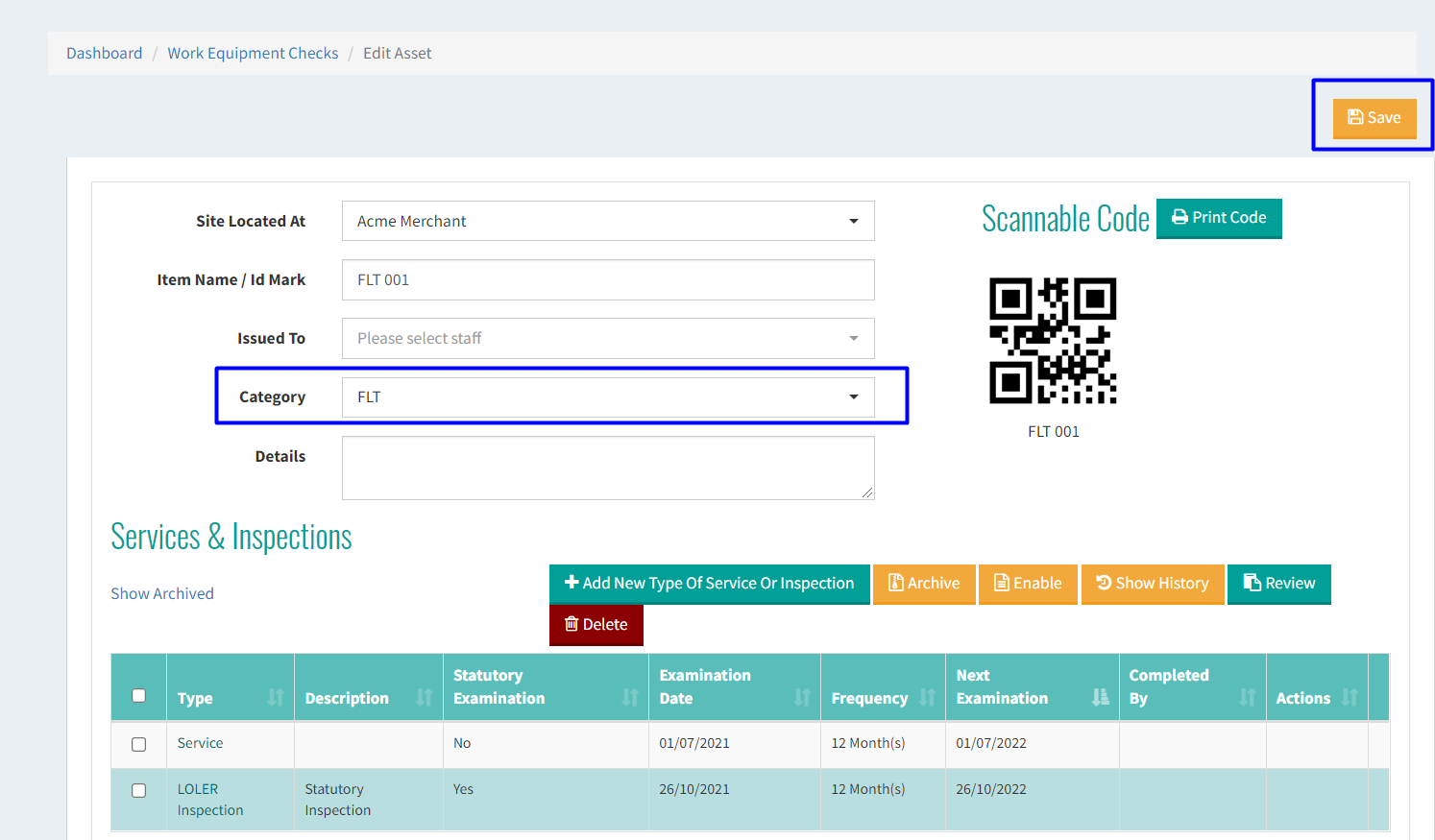Sort by Statutory Examination column arrows

(x=630, y=698)
